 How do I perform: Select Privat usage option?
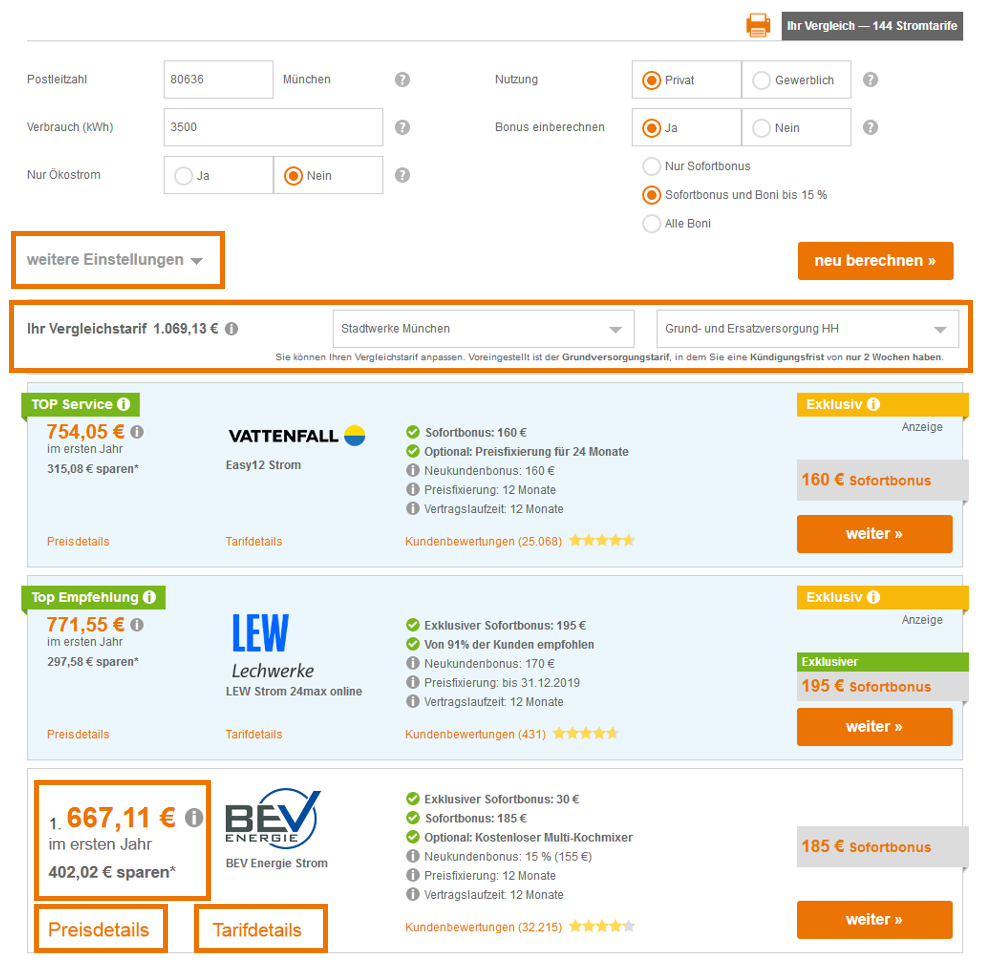686,80
